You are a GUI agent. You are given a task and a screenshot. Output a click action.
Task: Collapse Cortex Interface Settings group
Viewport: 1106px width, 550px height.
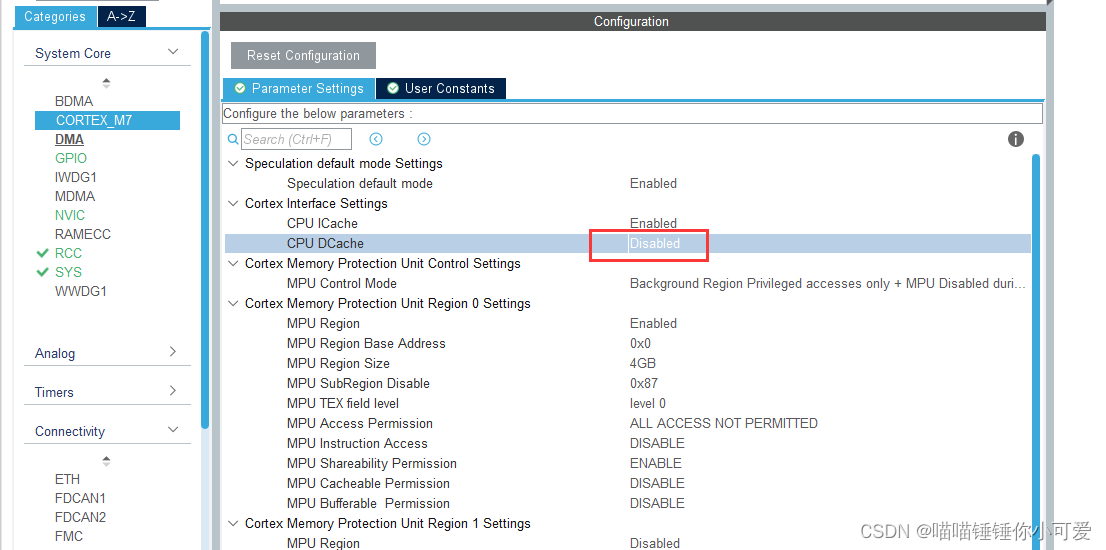[233, 204]
